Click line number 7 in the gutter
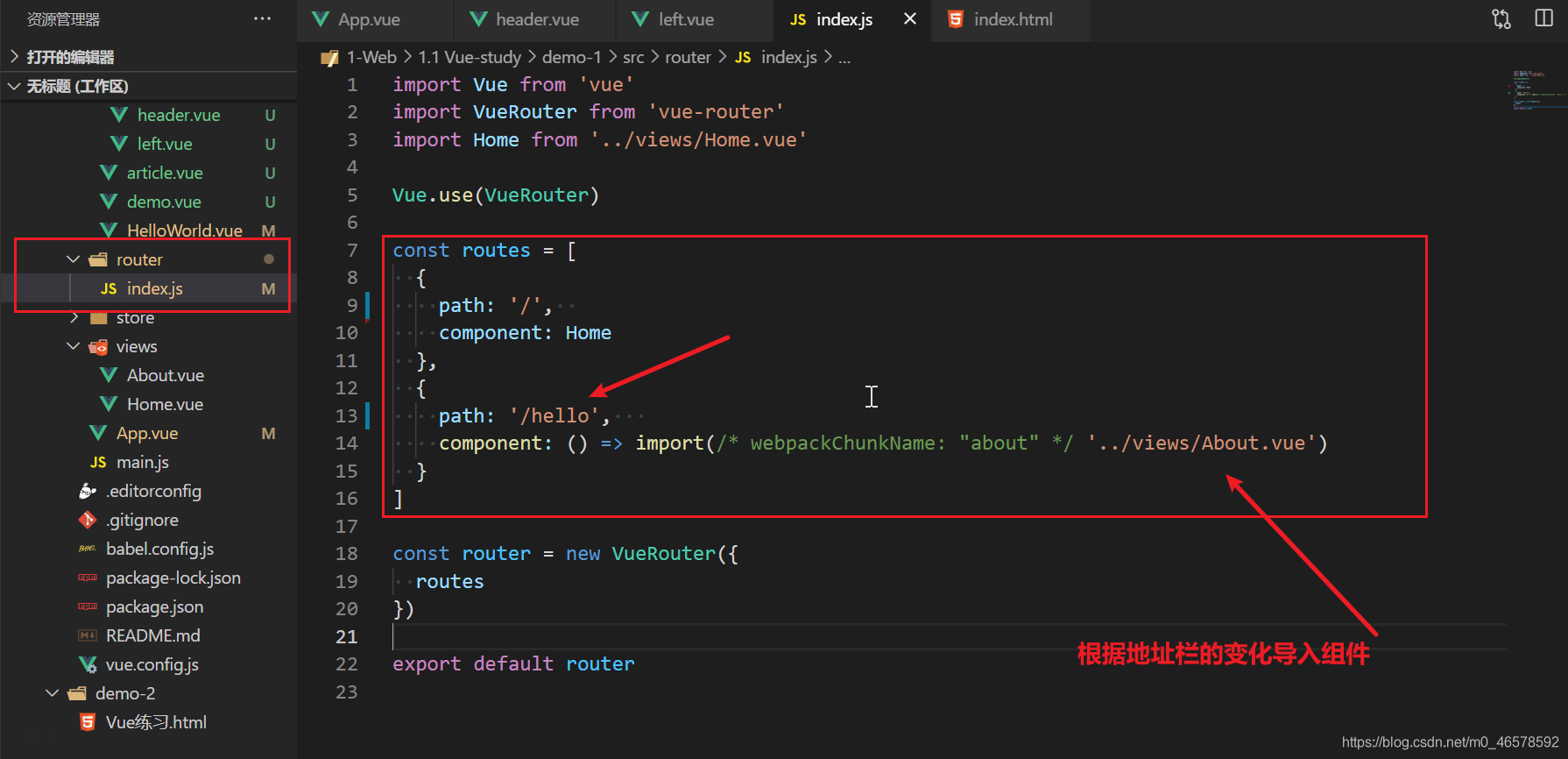The height and width of the screenshot is (759, 1568). (x=352, y=251)
